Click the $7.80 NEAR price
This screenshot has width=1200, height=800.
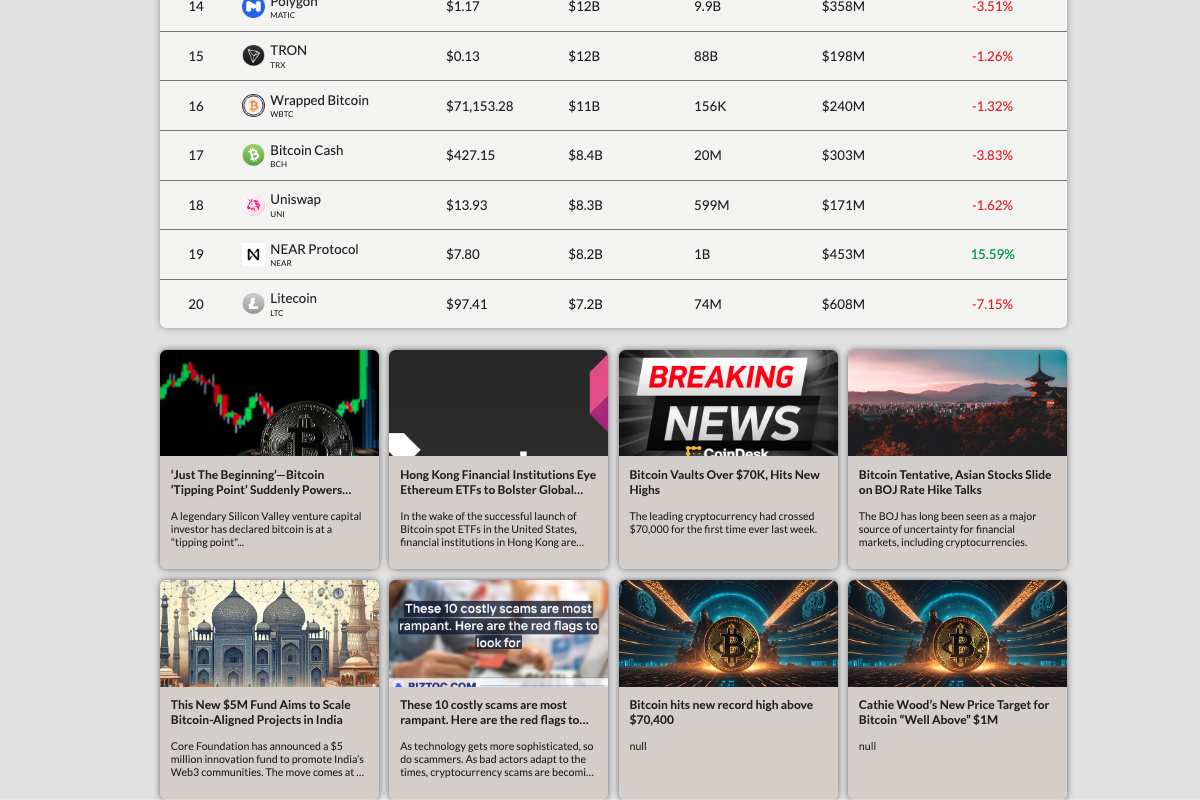(463, 254)
